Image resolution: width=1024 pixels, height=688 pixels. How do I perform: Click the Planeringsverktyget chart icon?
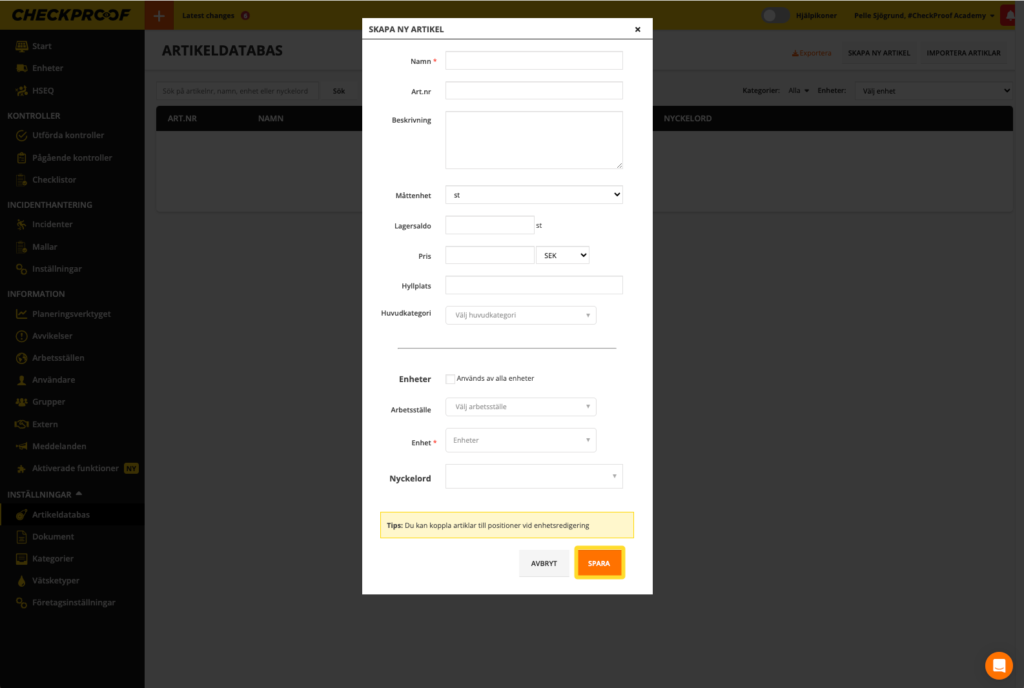pos(22,313)
